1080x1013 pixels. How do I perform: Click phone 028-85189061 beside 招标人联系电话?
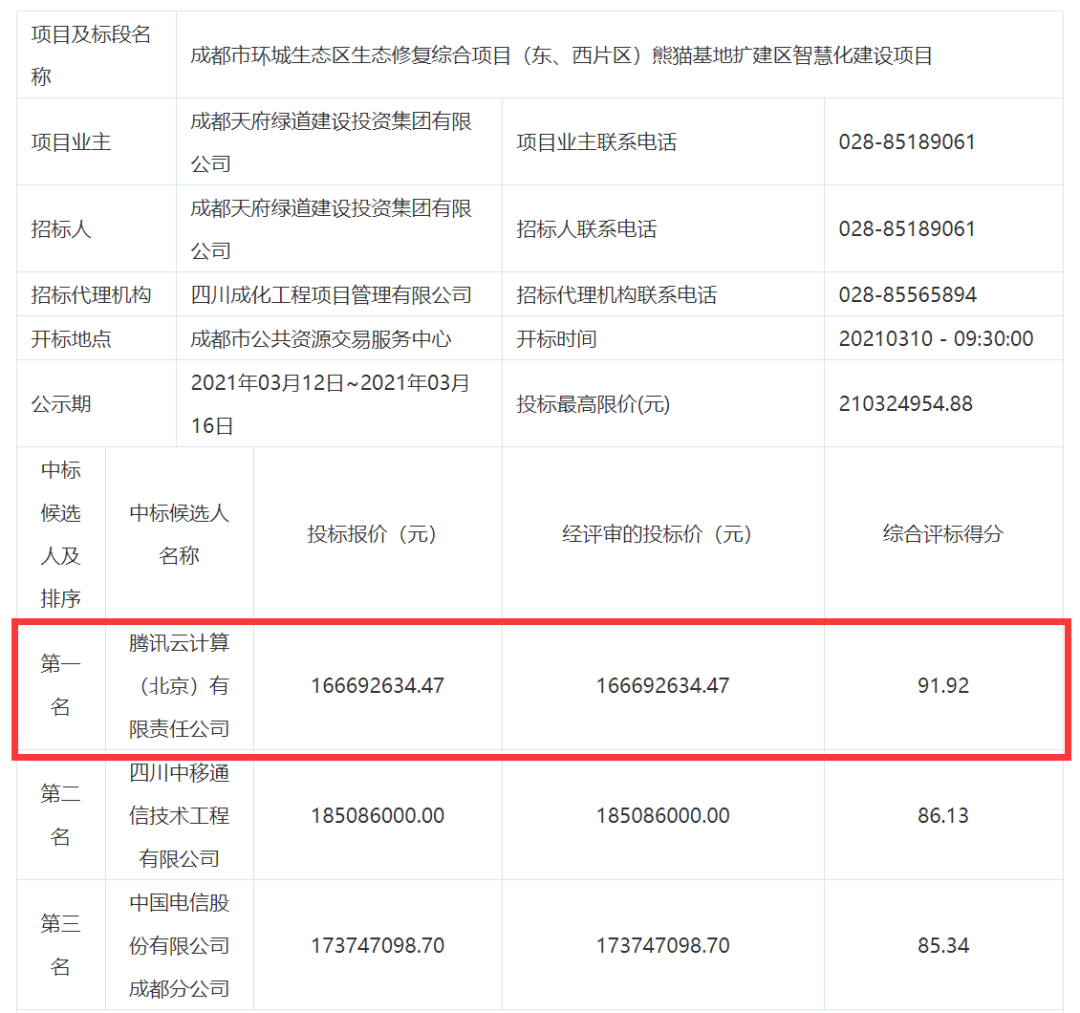[x=906, y=229]
